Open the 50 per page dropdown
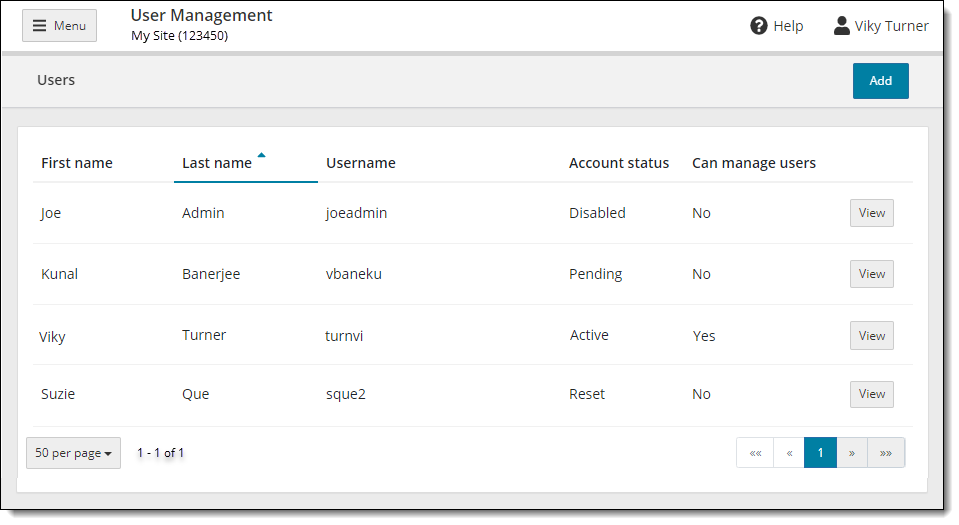This screenshot has height=525, width=959. 73,453
